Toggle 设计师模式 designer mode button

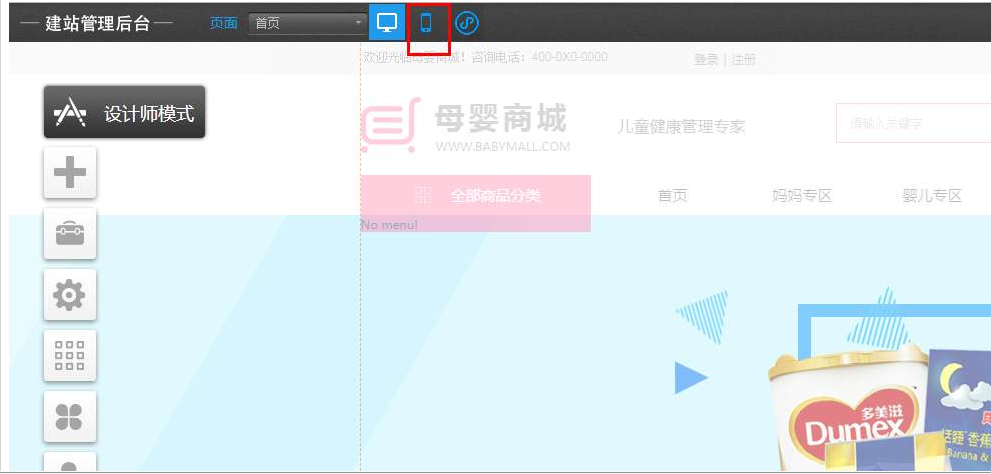coord(124,113)
